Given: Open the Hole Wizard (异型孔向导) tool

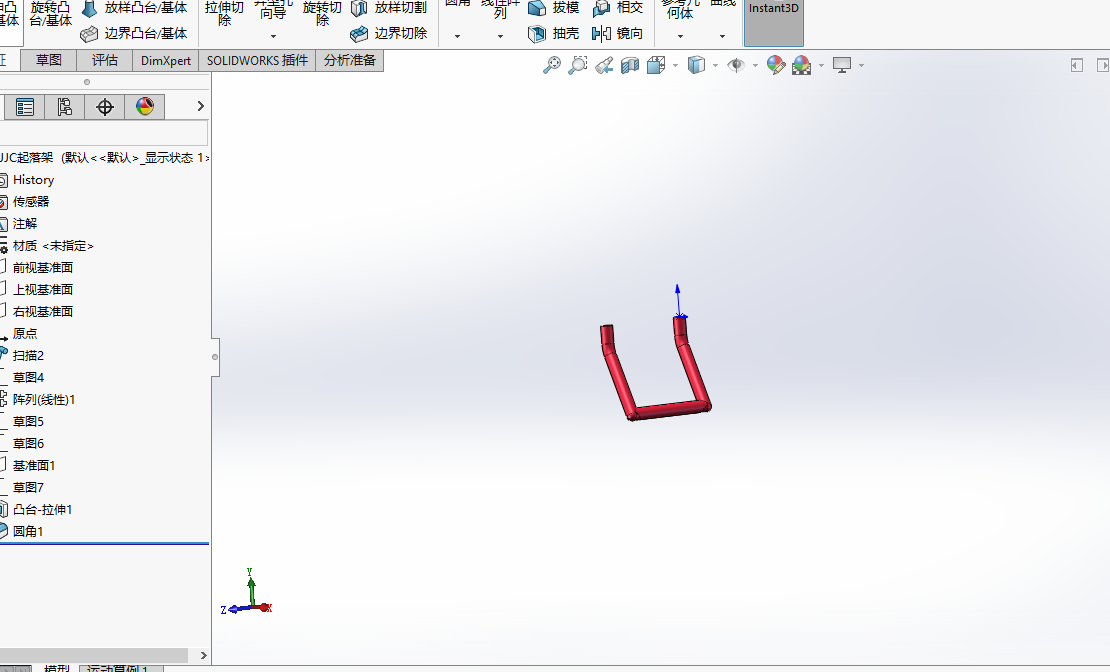Looking at the screenshot, I should click(x=273, y=11).
